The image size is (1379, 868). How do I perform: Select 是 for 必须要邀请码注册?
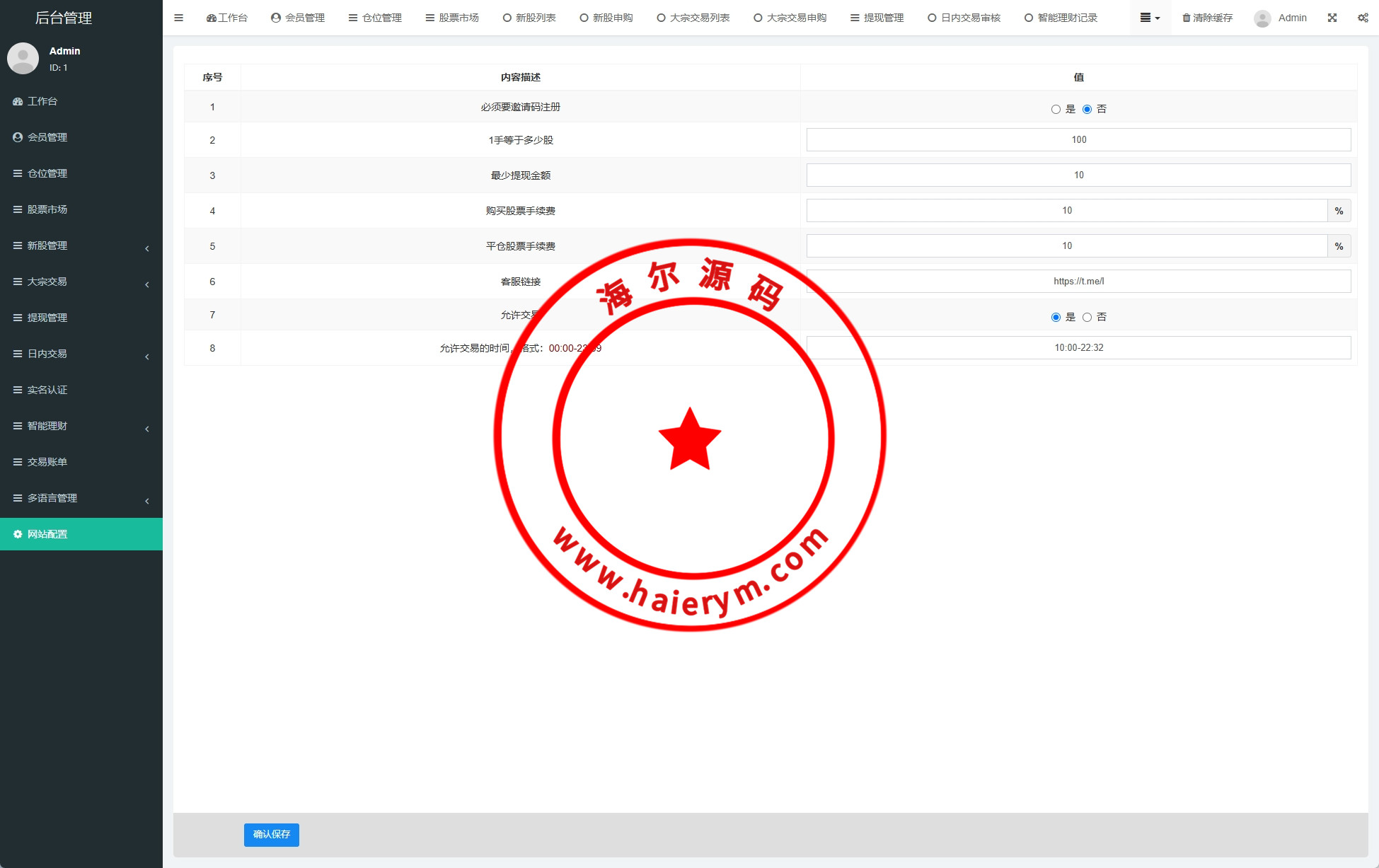point(1056,109)
